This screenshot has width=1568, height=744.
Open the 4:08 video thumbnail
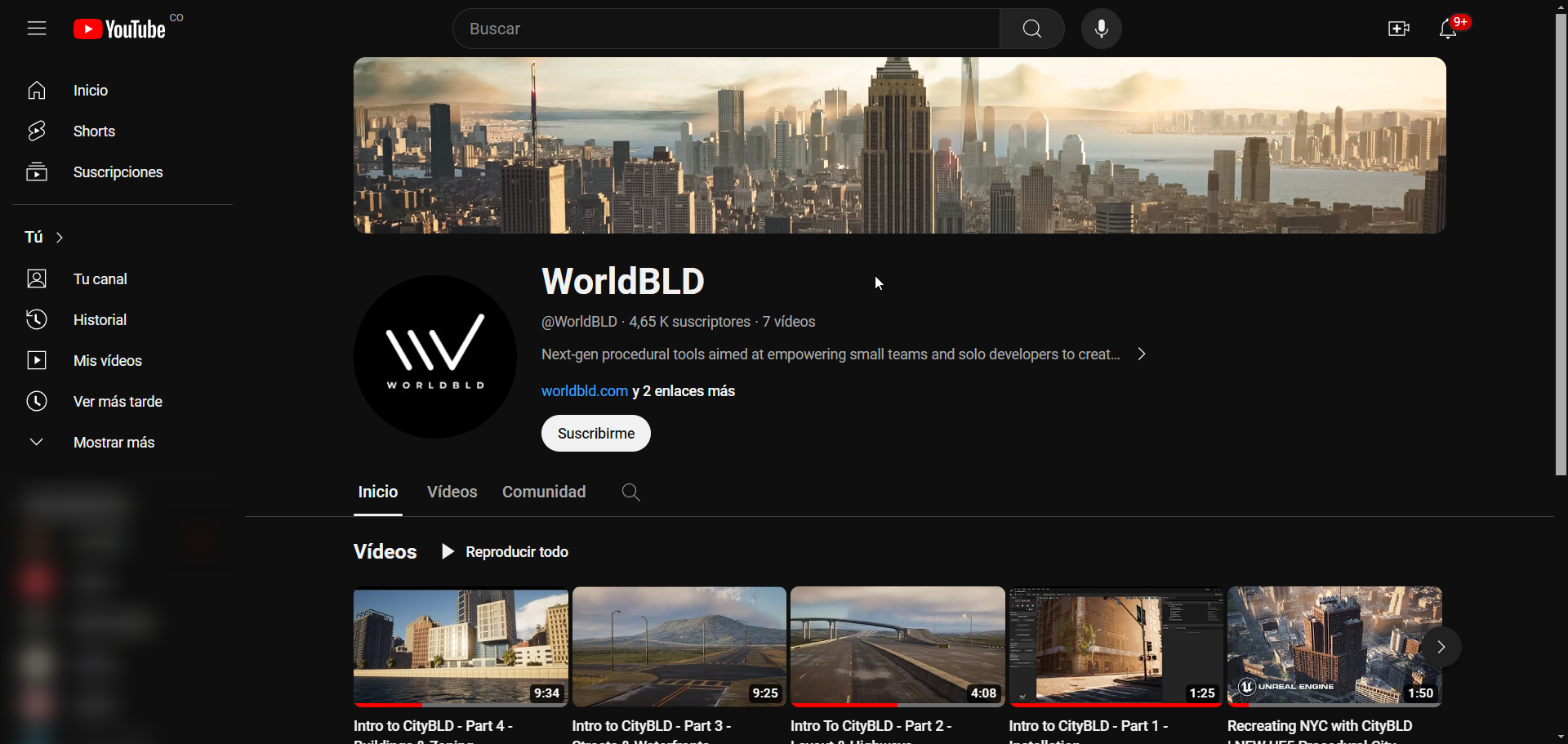898,647
